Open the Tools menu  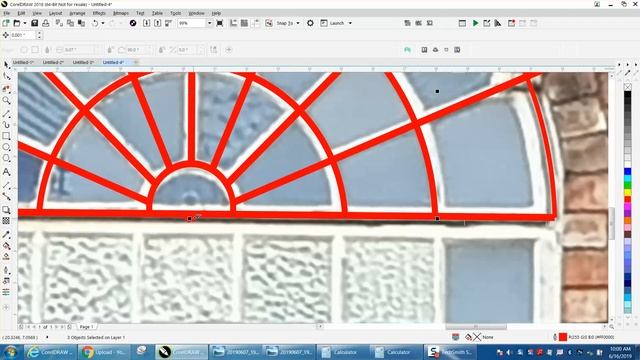(x=176, y=13)
